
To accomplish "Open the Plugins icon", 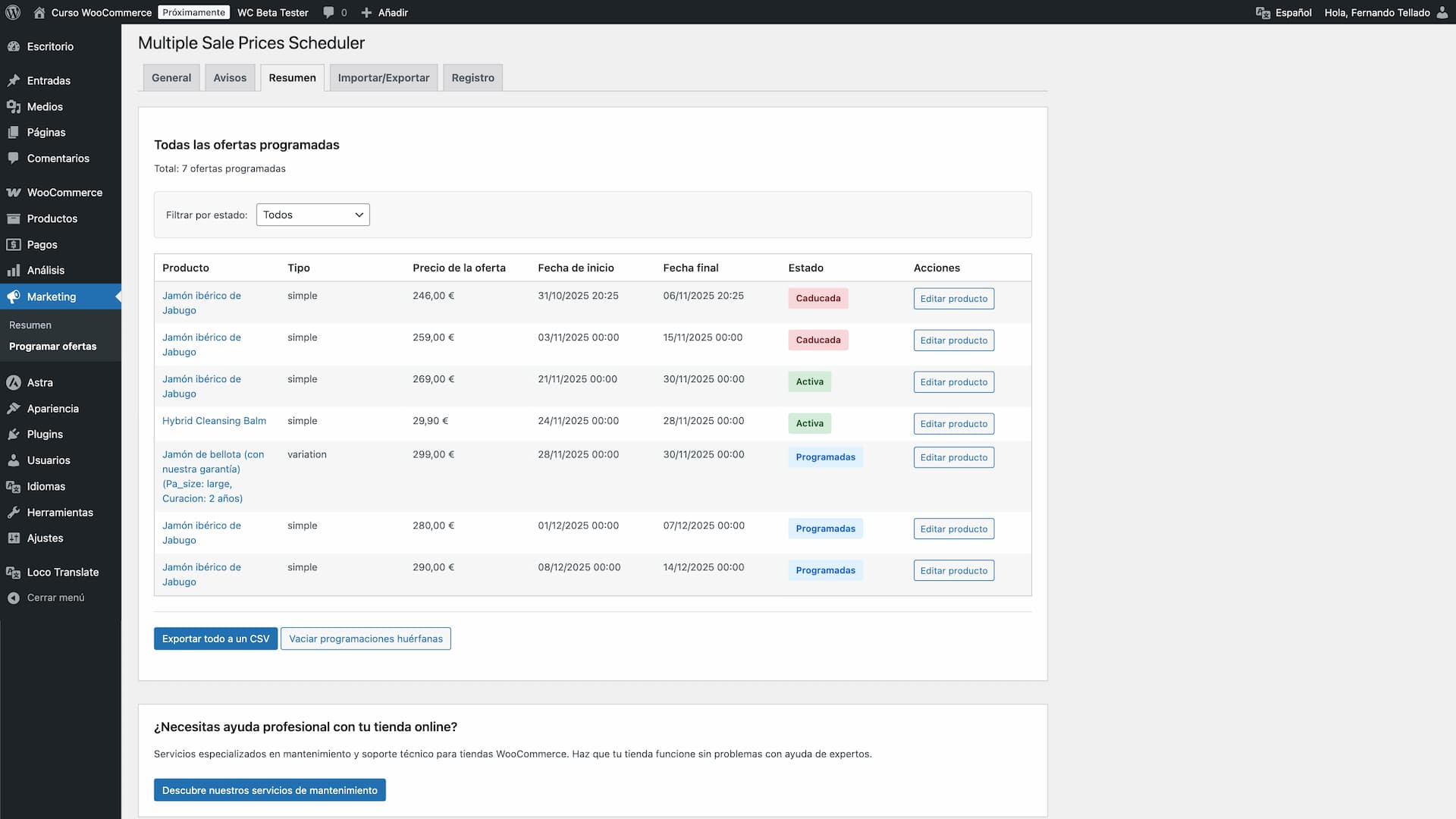I will [13, 434].
